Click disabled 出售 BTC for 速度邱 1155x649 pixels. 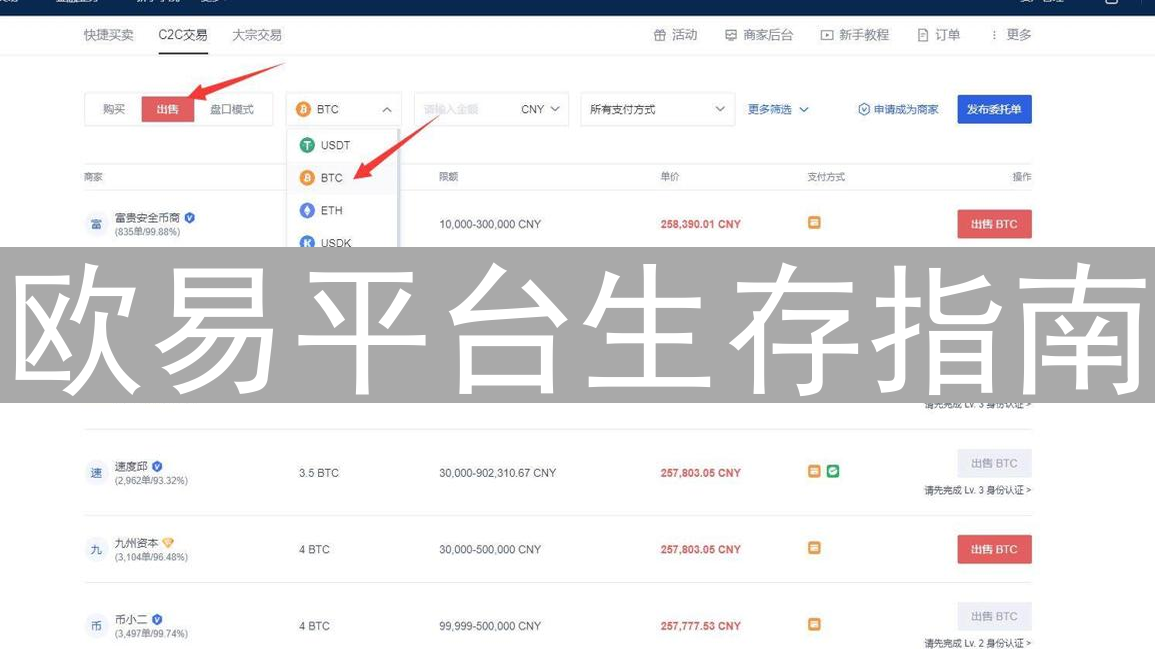[994, 463]
